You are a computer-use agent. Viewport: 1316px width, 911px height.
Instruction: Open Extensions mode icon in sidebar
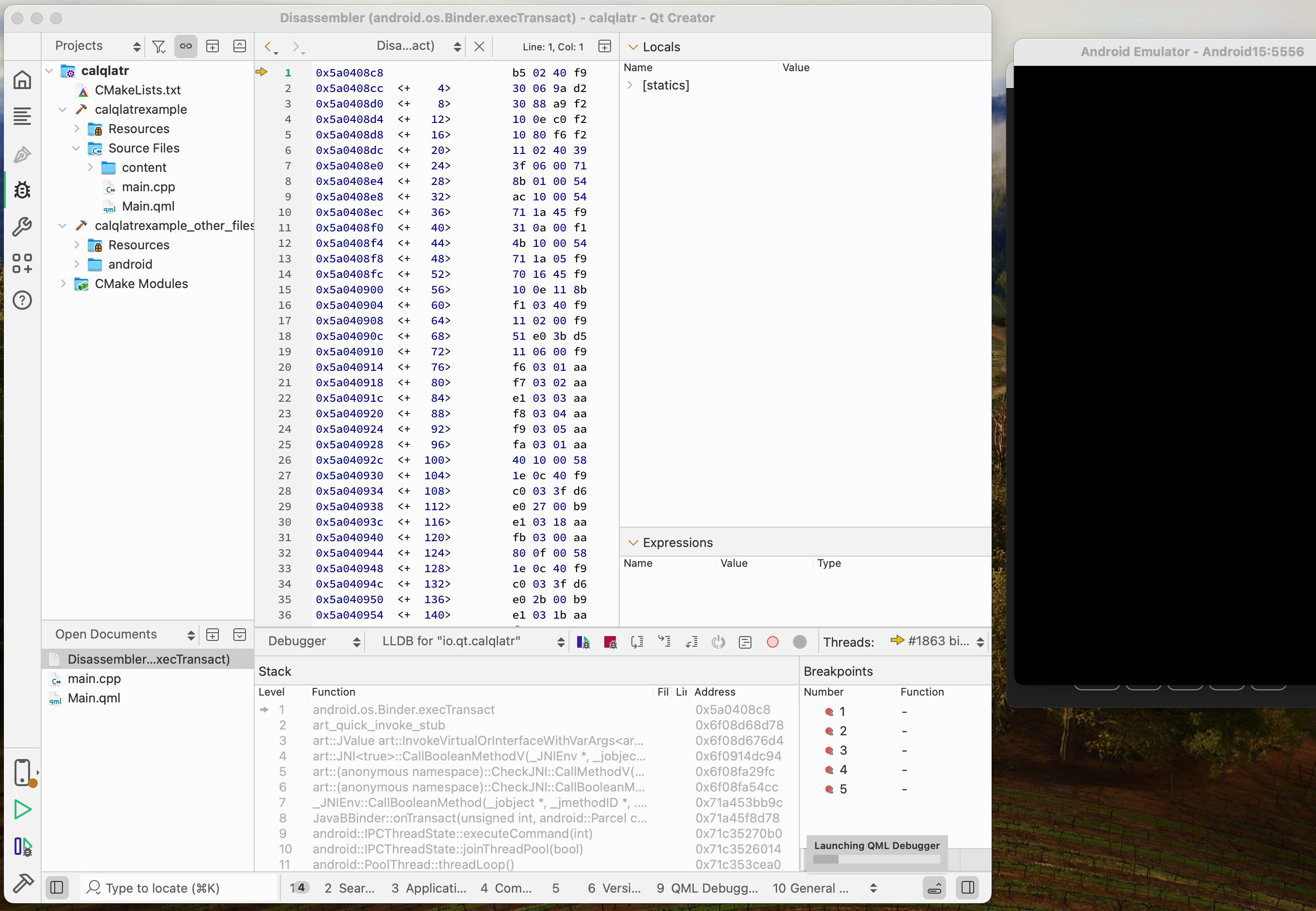[x=22, y=264]
